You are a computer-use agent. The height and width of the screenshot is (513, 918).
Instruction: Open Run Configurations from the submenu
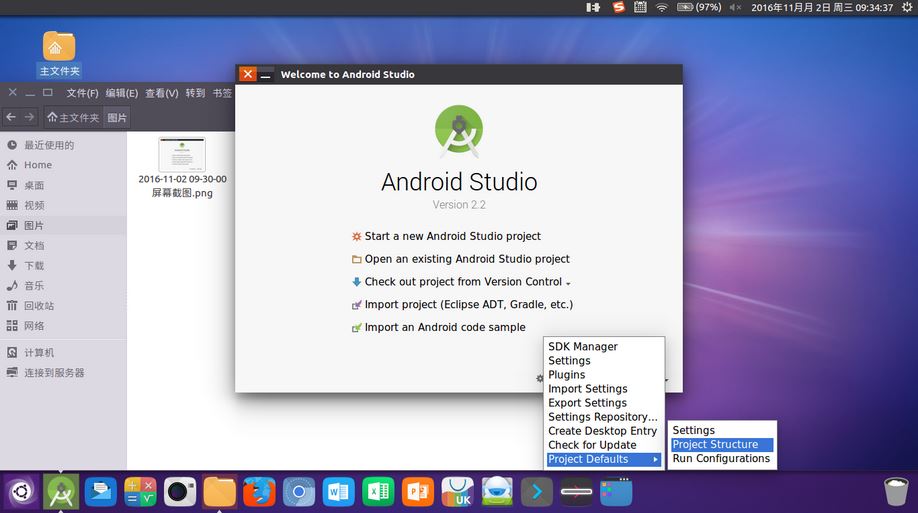722,459
